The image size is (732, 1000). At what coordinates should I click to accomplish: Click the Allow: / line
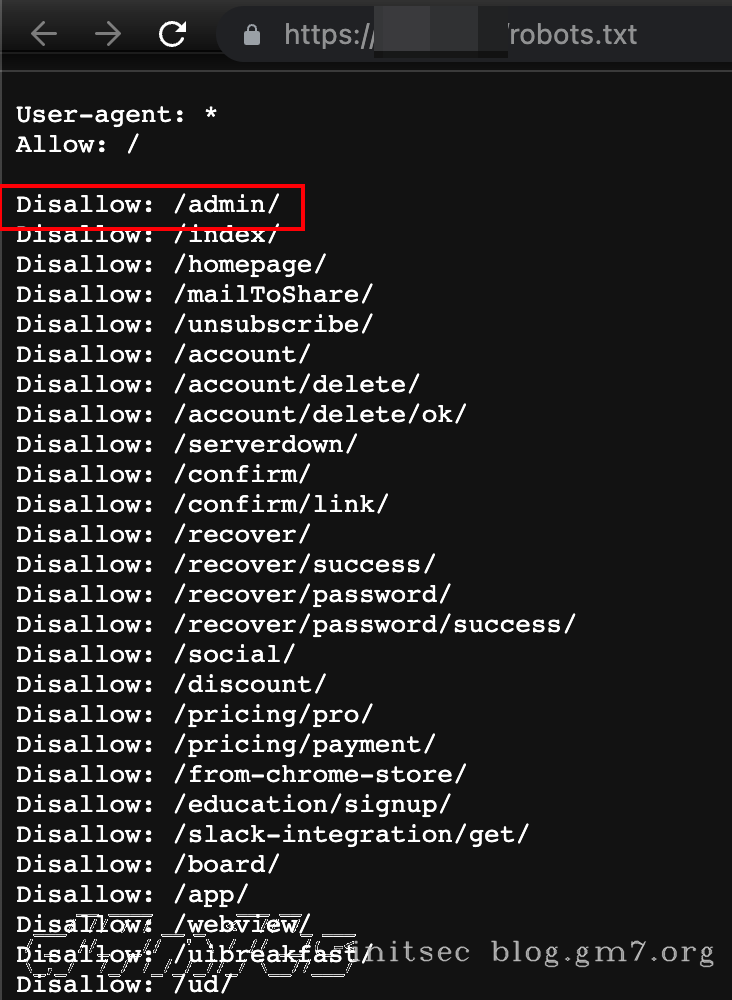tap(78, 145)
